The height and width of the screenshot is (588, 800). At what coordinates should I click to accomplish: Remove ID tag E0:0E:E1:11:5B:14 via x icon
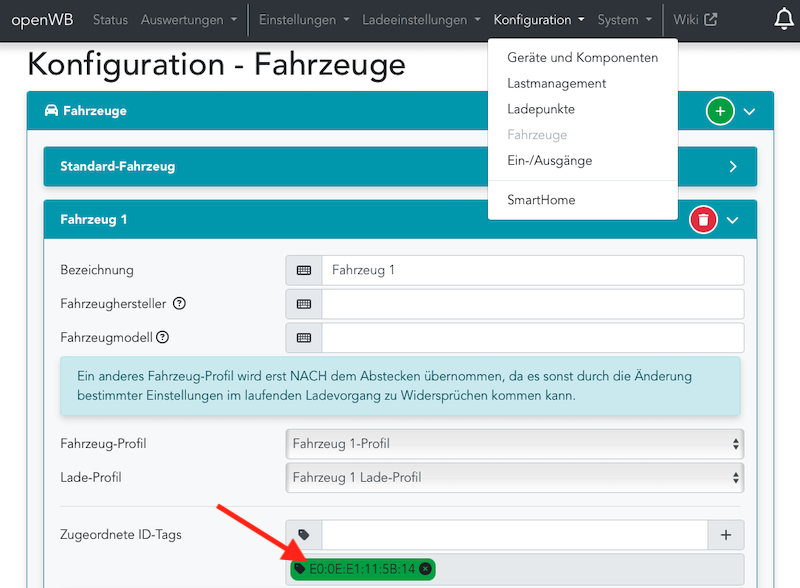click(x=425, y=569)
